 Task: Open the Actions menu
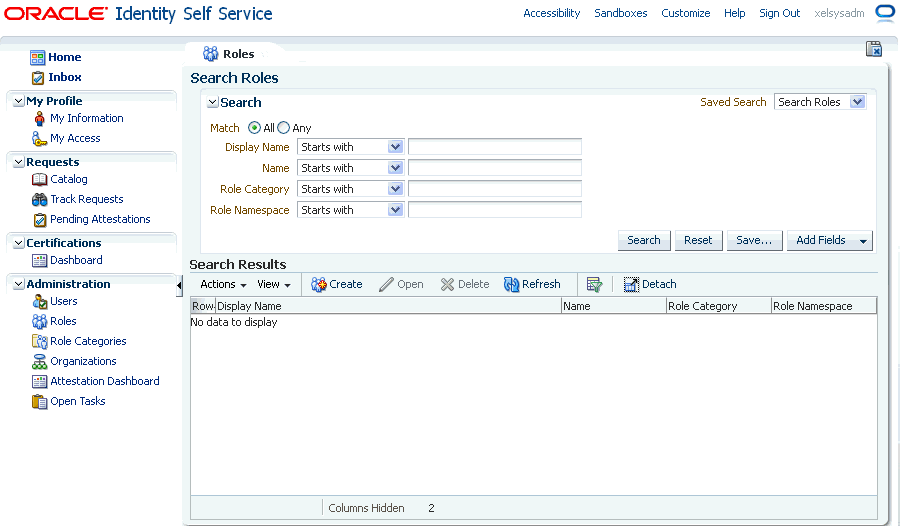point(223,284)
